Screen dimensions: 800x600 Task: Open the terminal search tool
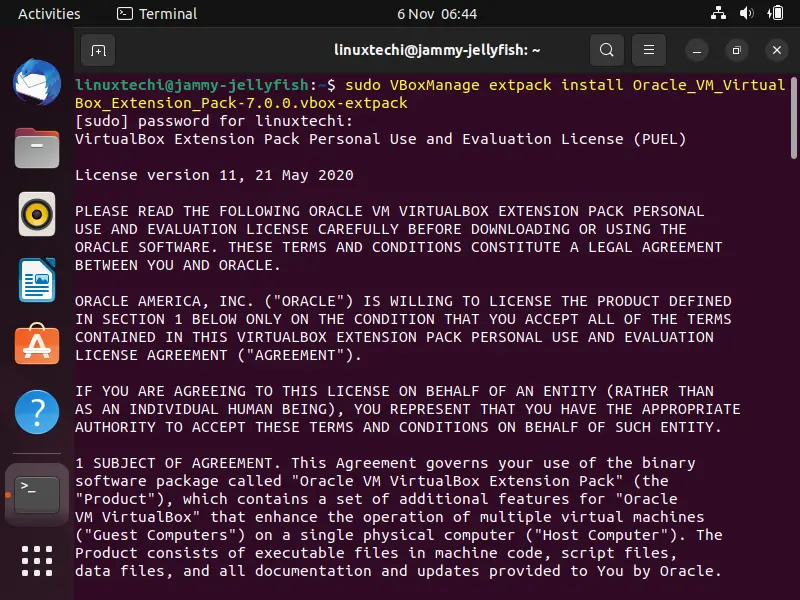tap(607, 50)
